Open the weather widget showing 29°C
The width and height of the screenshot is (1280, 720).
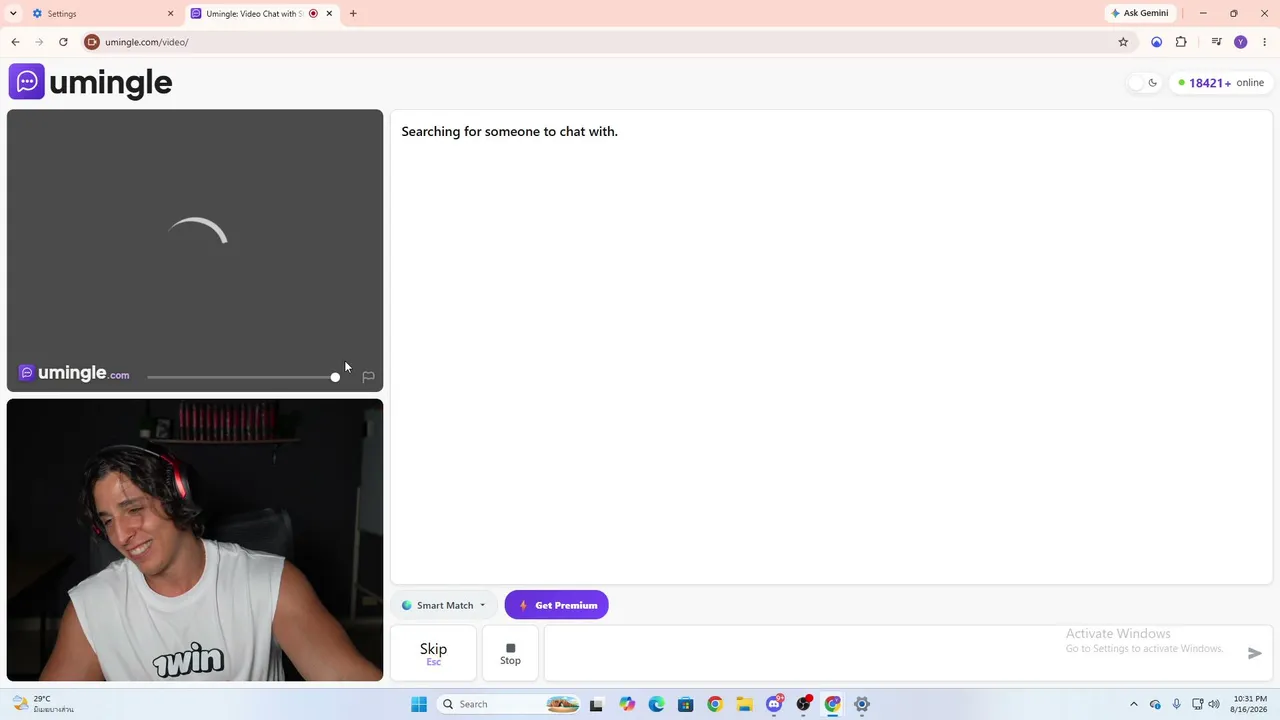pos(42,704)
